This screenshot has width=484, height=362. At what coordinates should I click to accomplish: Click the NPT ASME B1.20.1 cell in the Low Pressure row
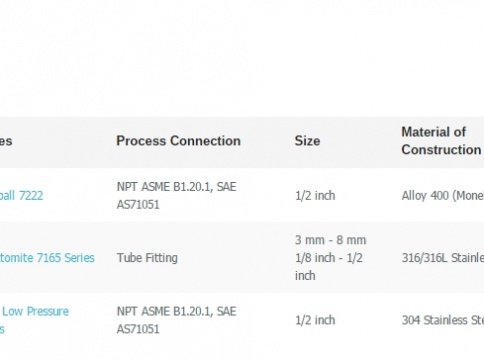tap(176, 320)
